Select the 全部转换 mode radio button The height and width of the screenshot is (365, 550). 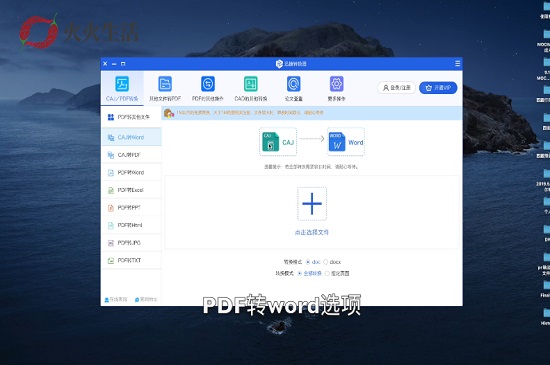pyautogui.click(x=299, y=273)
